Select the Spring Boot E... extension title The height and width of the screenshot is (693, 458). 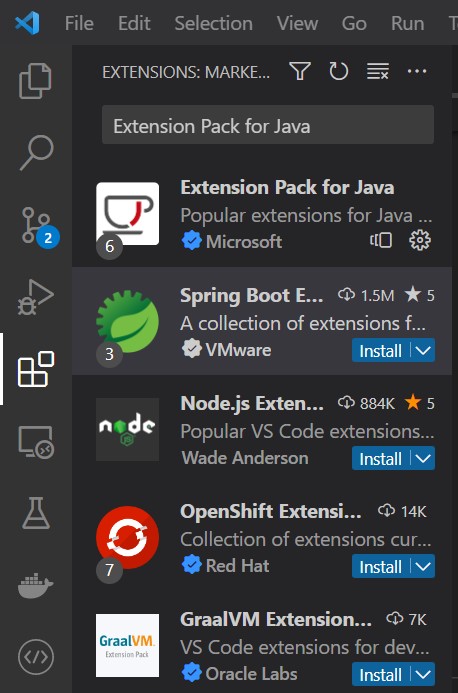252,296
